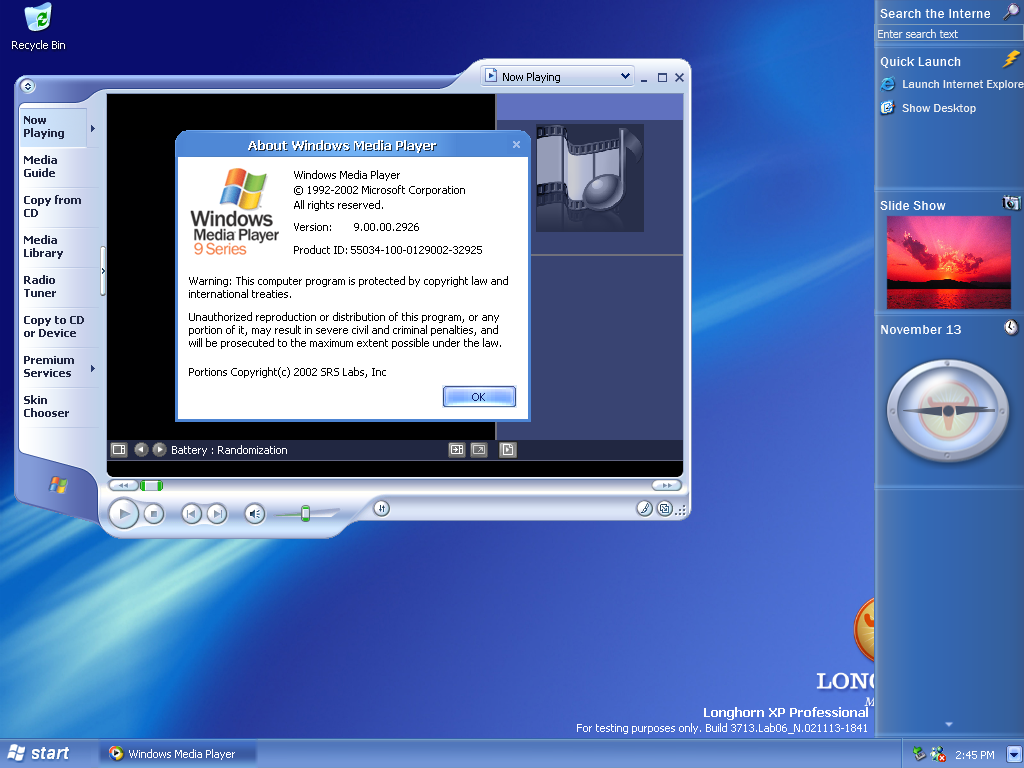
Task: Open the Recycle Bin desktop icon
Action: coord(38,26)
